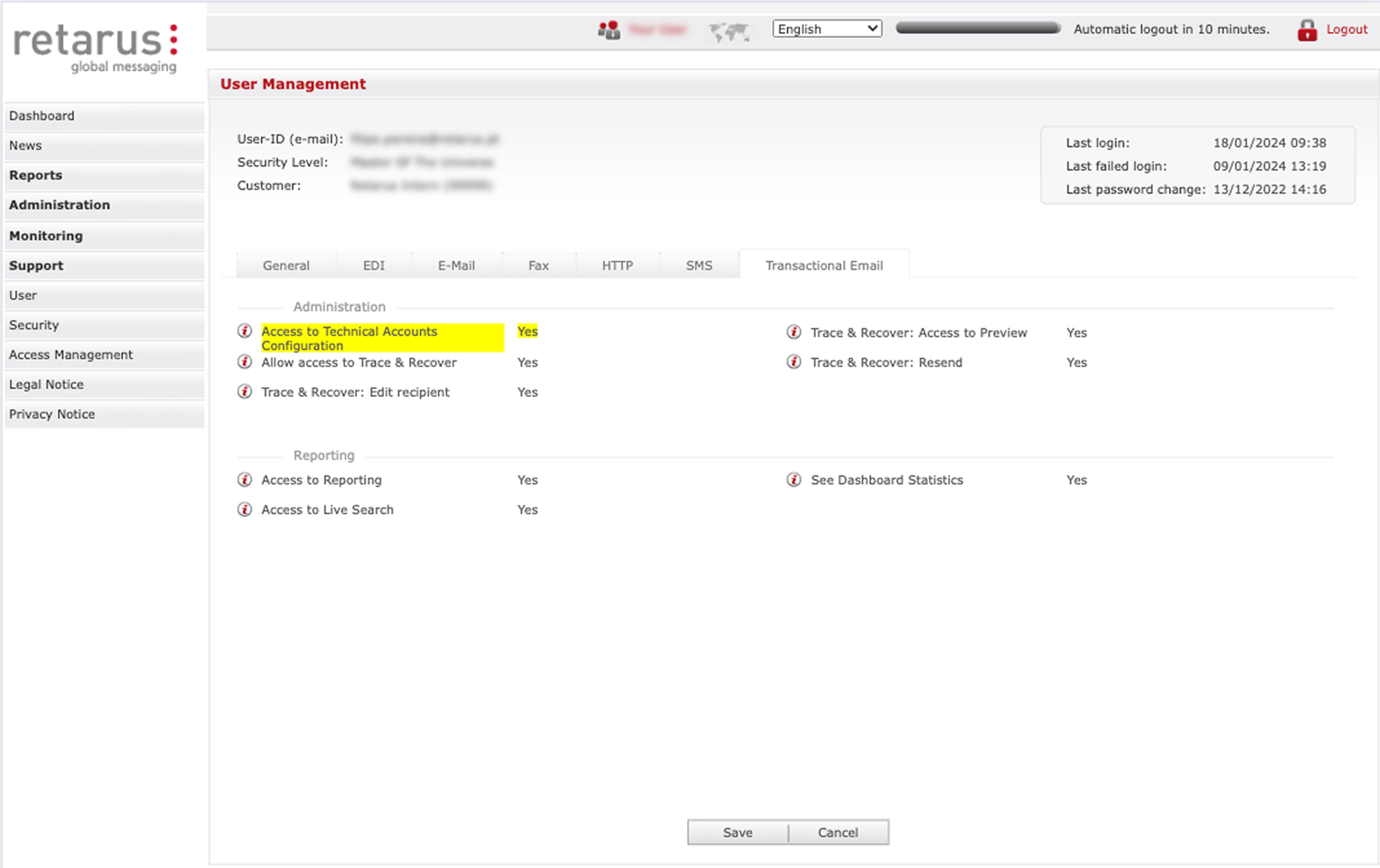Click info icon next to Trace & Recover: Resend
This screenshot has height=868, width=1380.
point(793,362)
